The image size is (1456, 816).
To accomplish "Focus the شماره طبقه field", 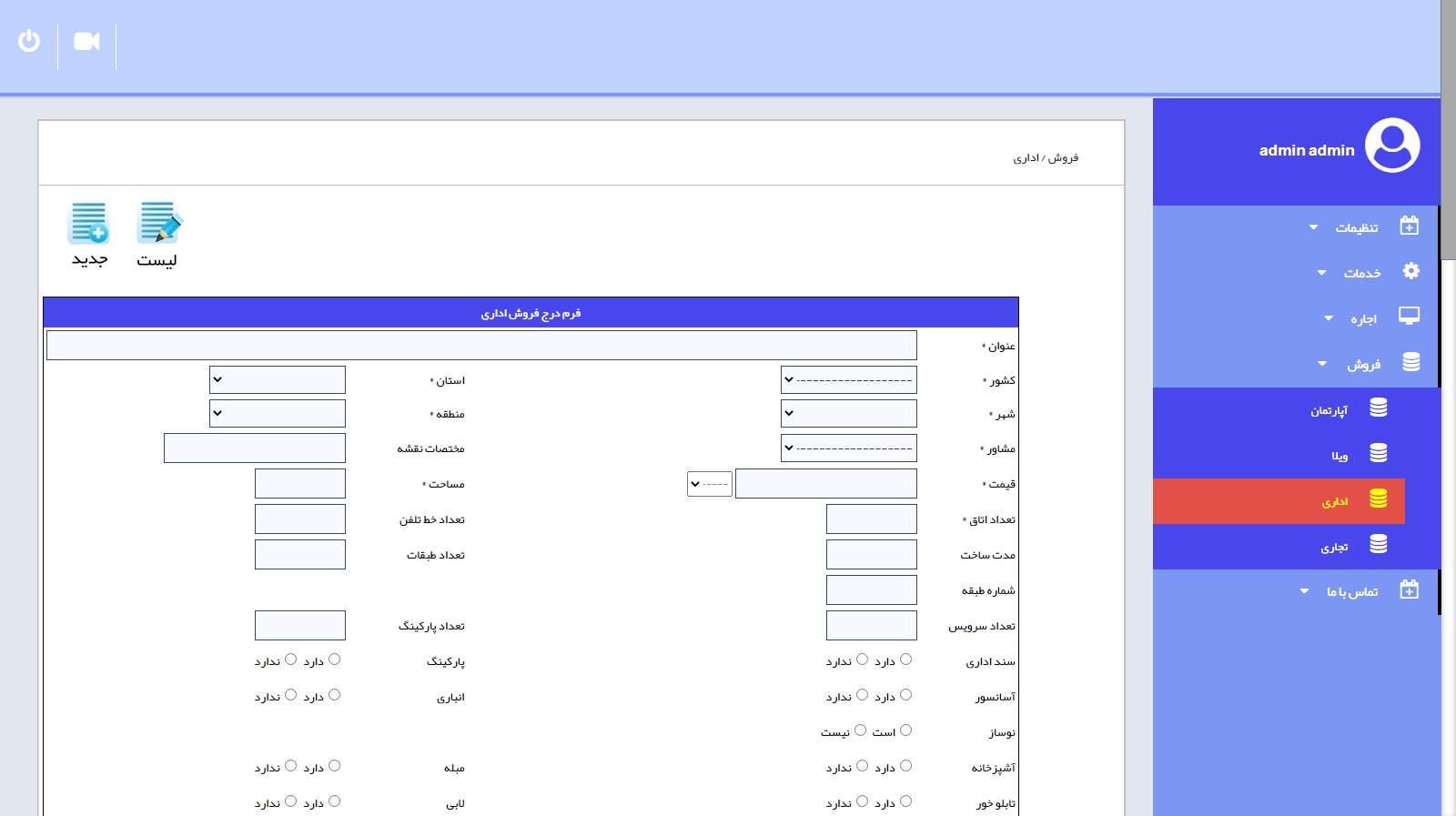I will (x=872, y=590).
